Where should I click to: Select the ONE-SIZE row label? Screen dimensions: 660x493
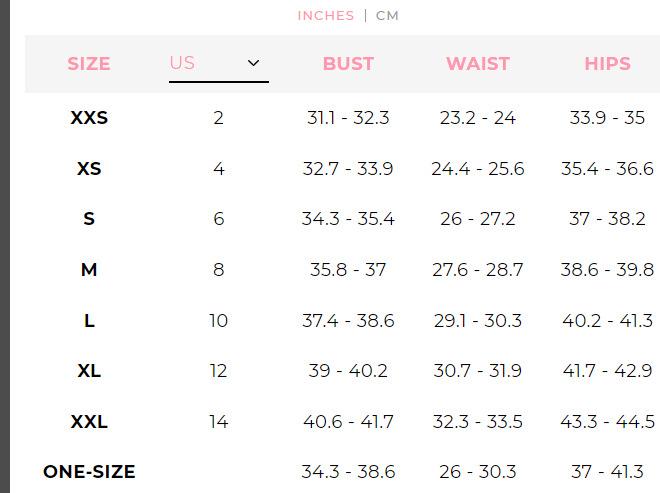click(89, 472)
